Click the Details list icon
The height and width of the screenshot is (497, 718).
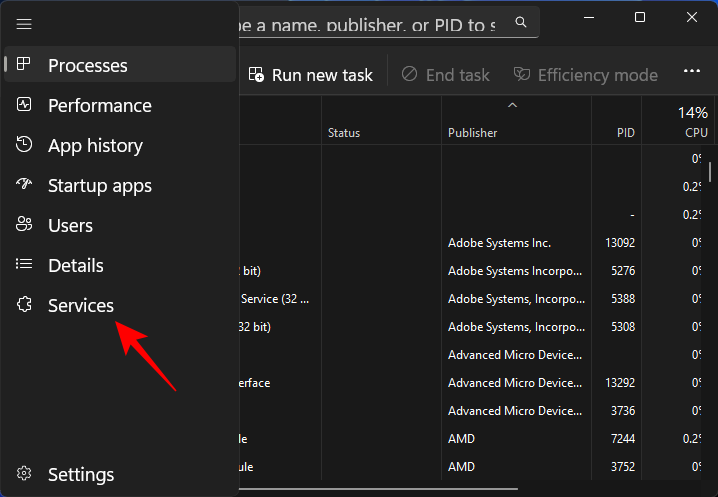(x=25, y=265)
